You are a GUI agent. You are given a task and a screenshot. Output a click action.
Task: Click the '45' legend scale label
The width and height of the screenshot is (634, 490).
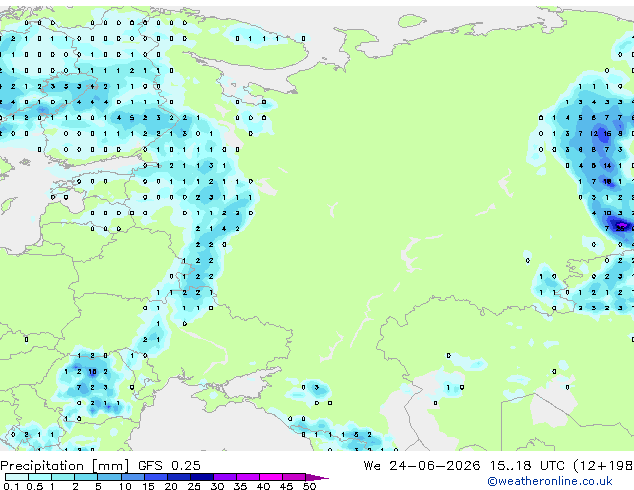point(286,486)
